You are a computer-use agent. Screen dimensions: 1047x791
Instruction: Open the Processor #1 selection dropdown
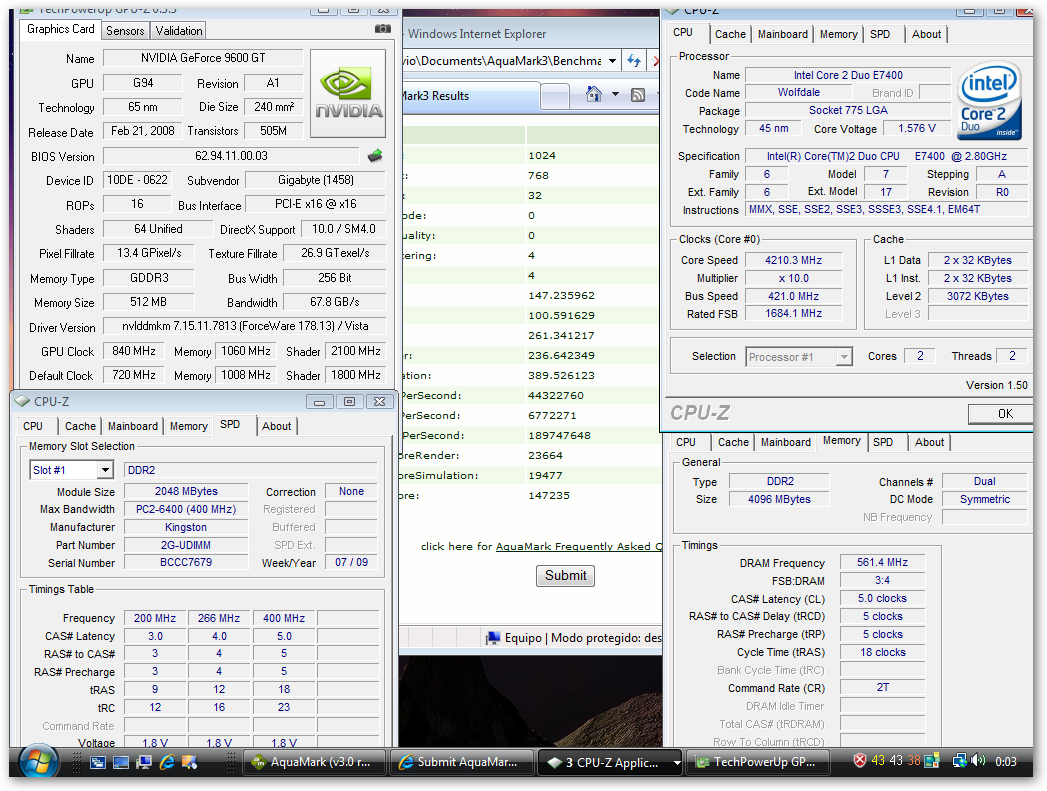[844, 356]
